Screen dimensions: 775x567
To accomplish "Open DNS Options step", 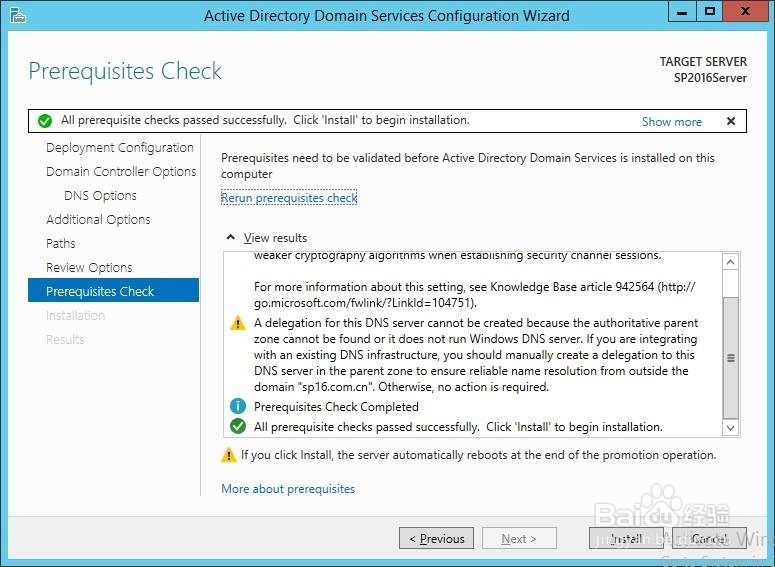I will (100, 195).
